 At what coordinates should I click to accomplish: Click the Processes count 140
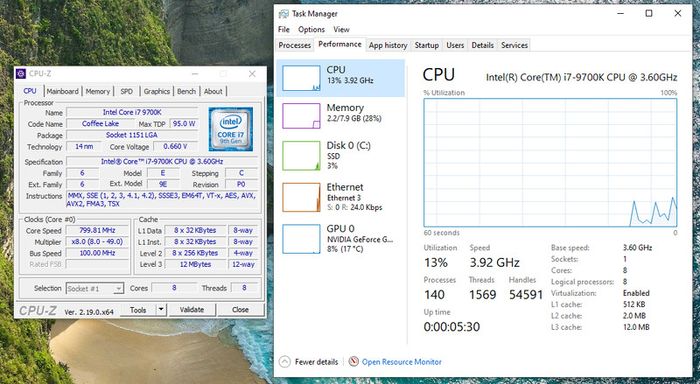(434, 295)
